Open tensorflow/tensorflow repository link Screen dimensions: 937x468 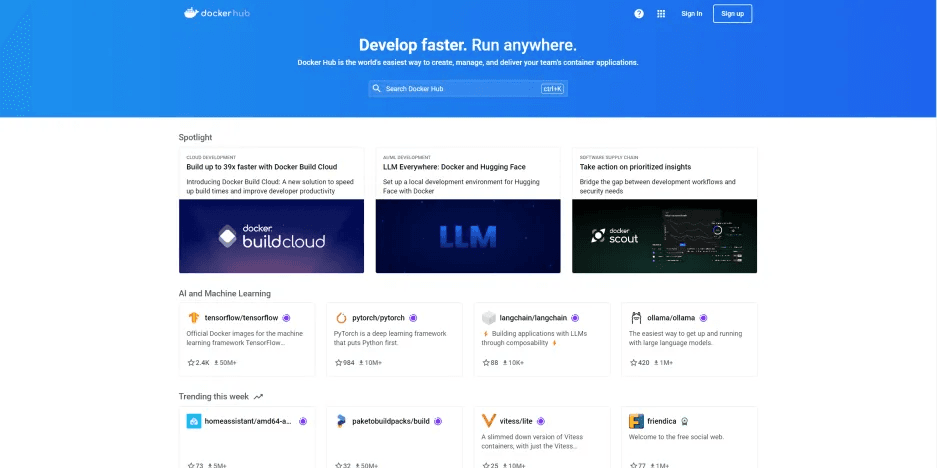click(241, 318)
